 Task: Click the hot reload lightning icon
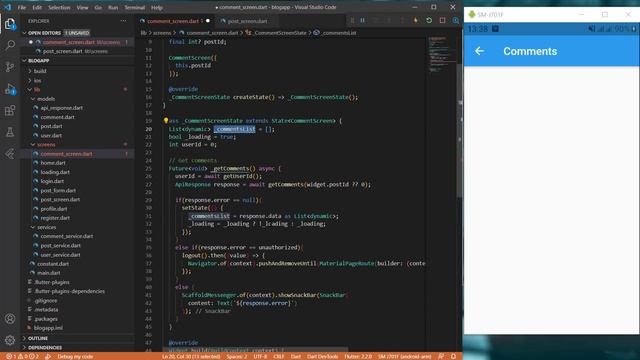pos(416,20)
